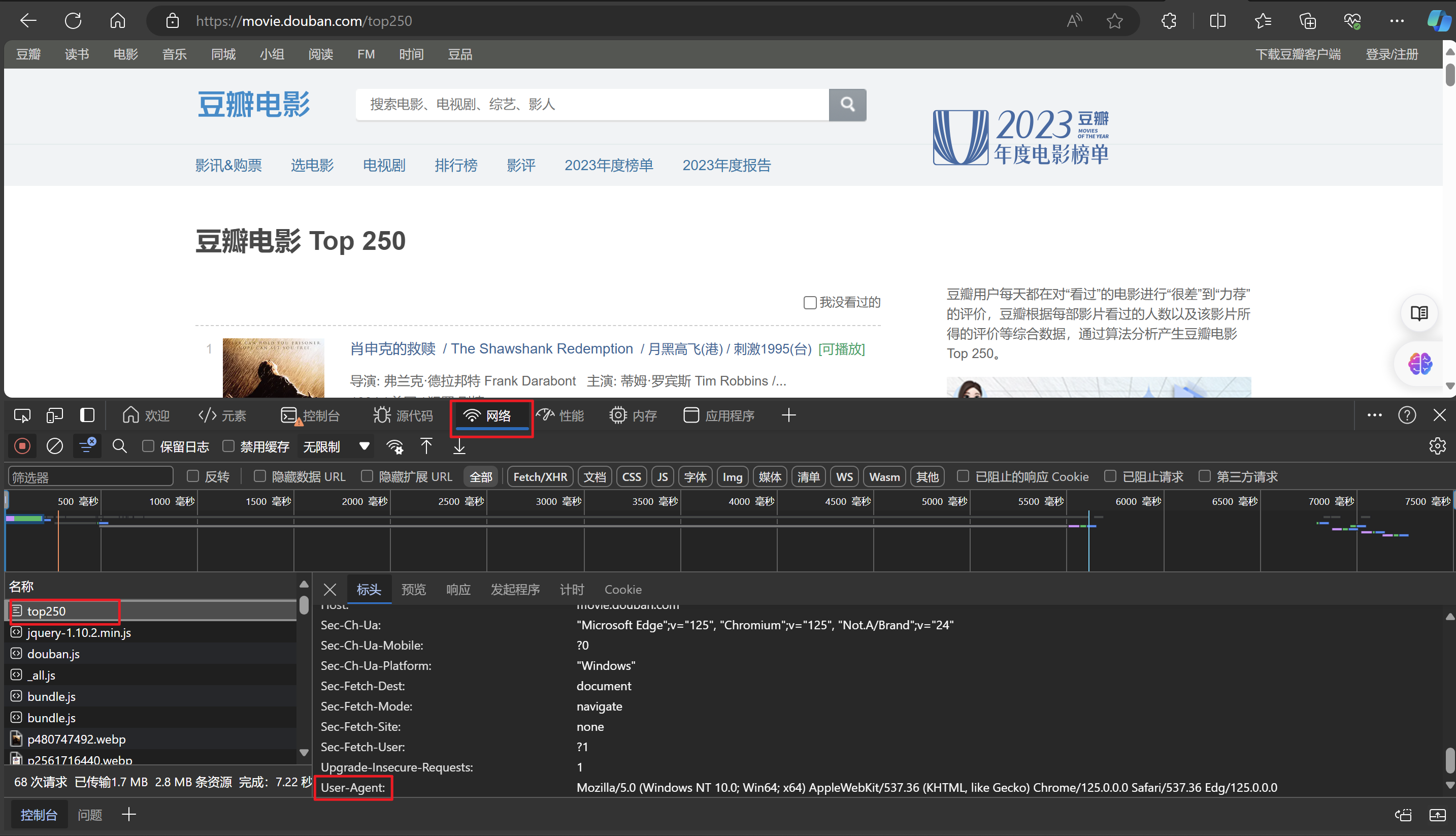Open the network panel search

(120, 446)
